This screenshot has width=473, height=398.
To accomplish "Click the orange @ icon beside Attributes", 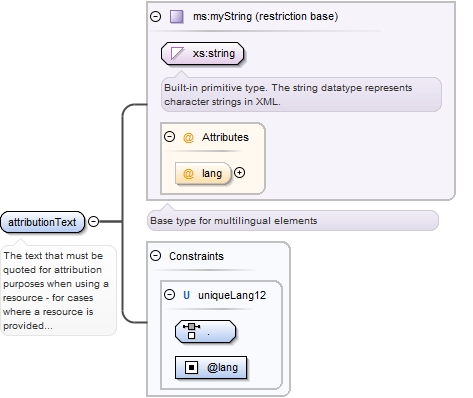I will (188, 137).
